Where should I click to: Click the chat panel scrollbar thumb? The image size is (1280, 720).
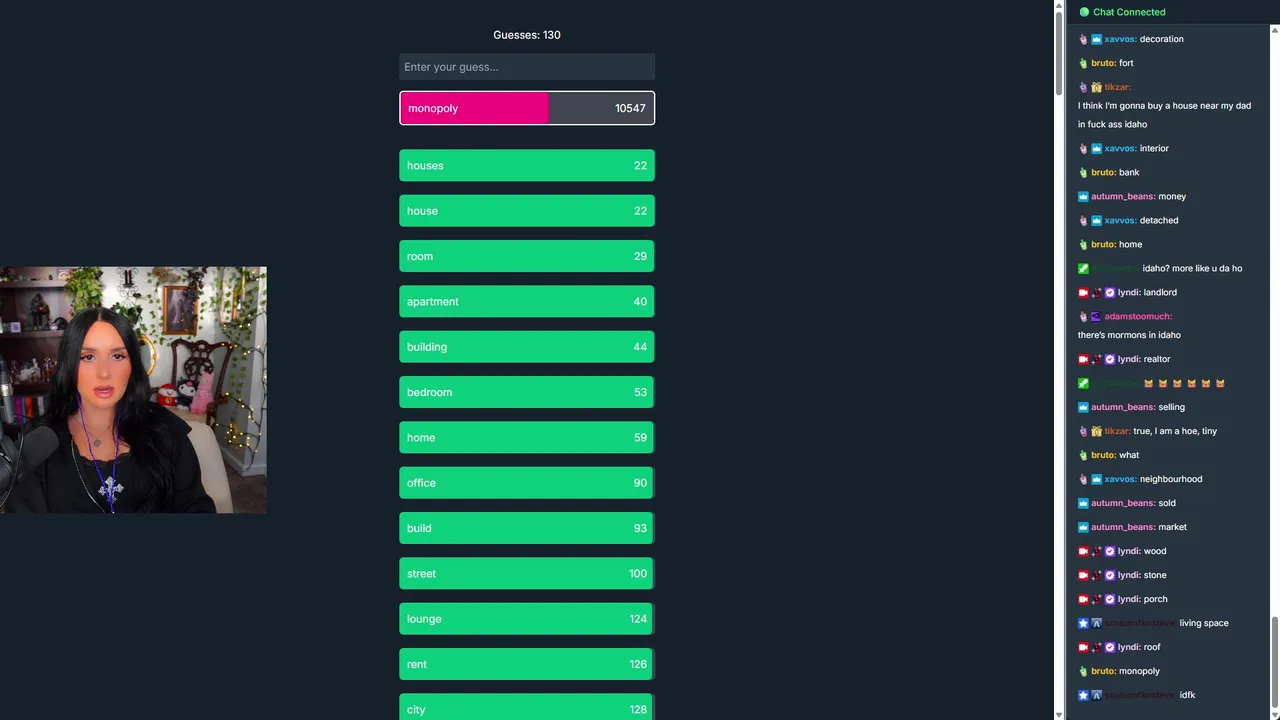(1274, 660)
